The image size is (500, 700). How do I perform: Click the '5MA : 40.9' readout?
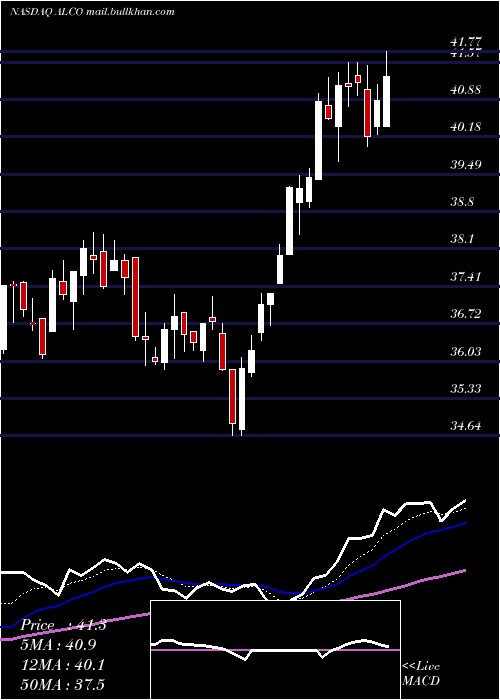(58, 645)
